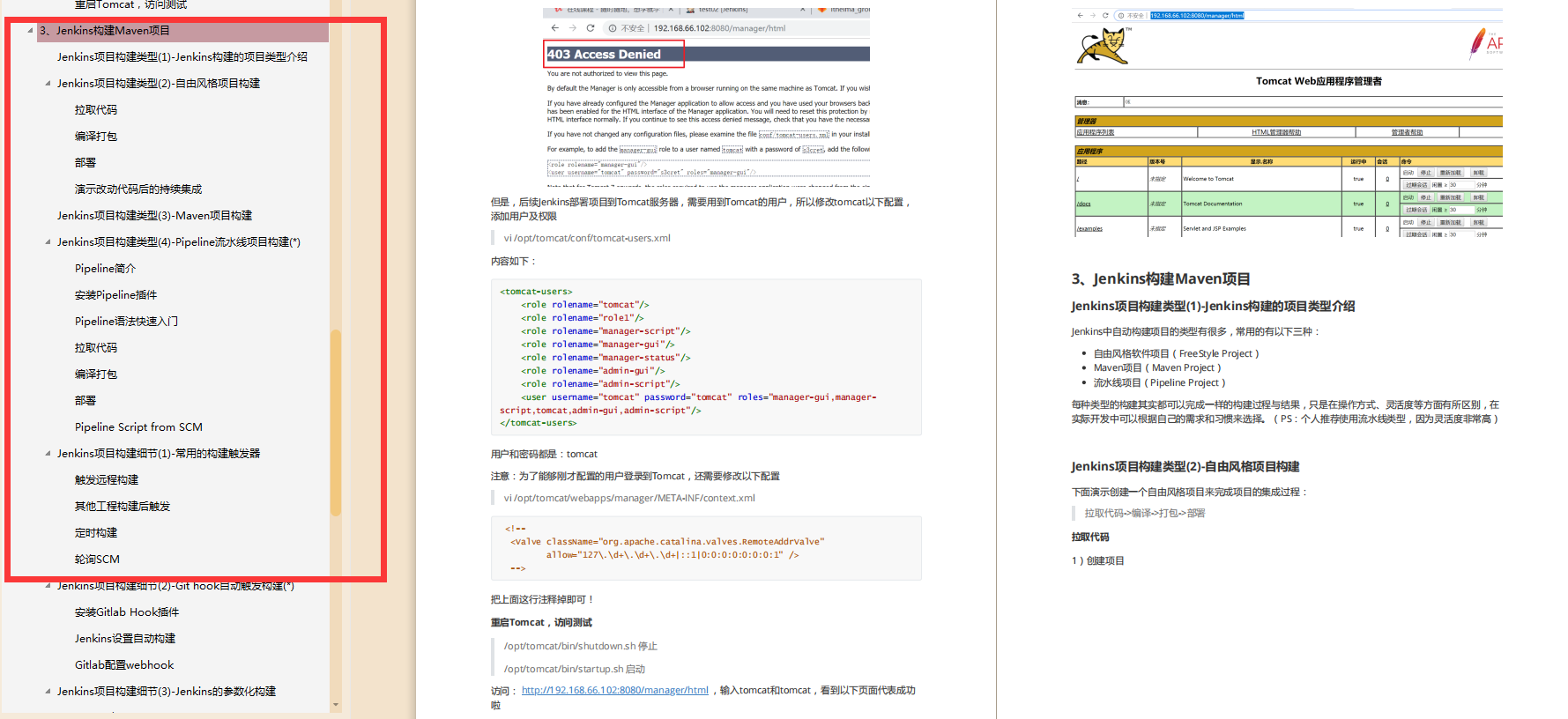Go to '编译打包' bookmark under 自由风格项目构建

coord(96,136)
